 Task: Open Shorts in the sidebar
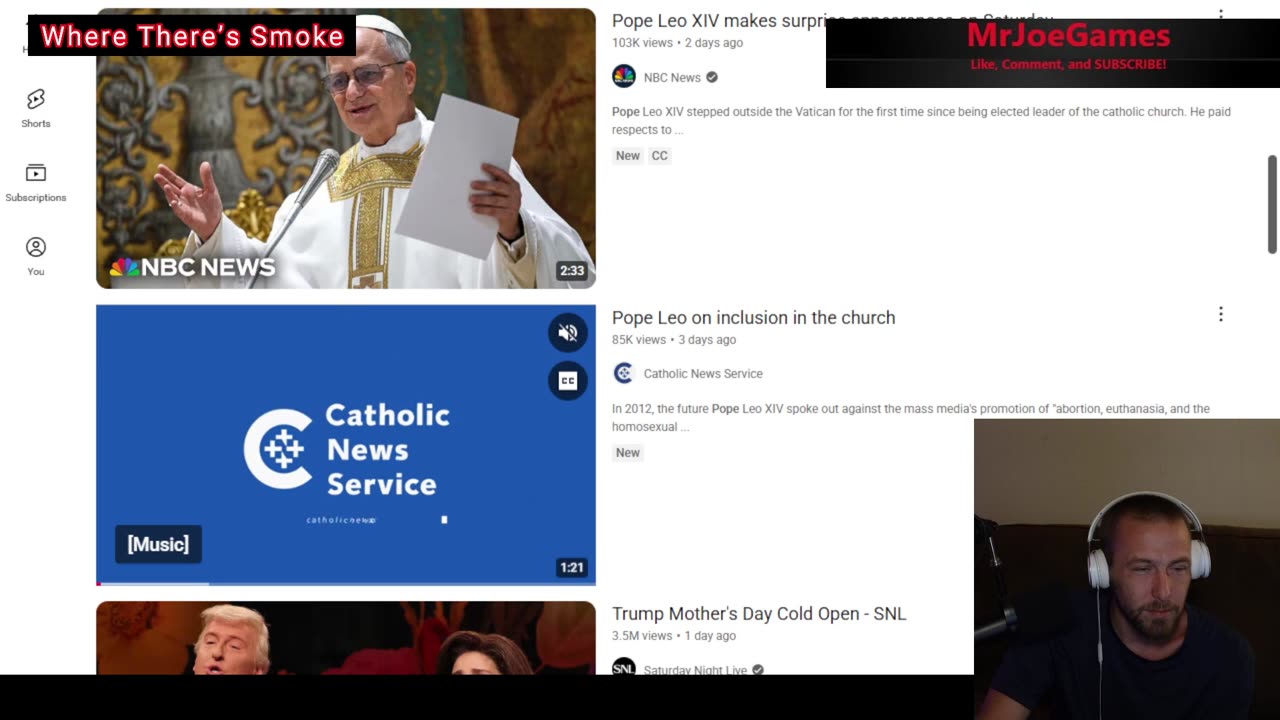pos(36,109)
